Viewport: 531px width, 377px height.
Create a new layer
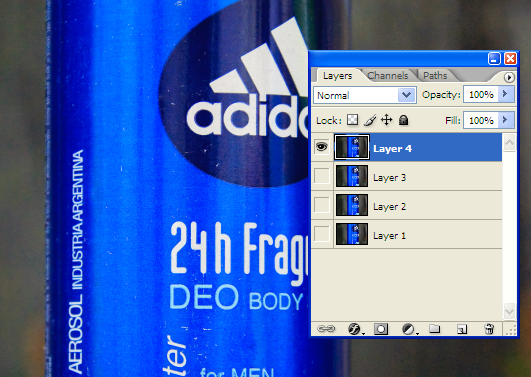click(462, 329)
